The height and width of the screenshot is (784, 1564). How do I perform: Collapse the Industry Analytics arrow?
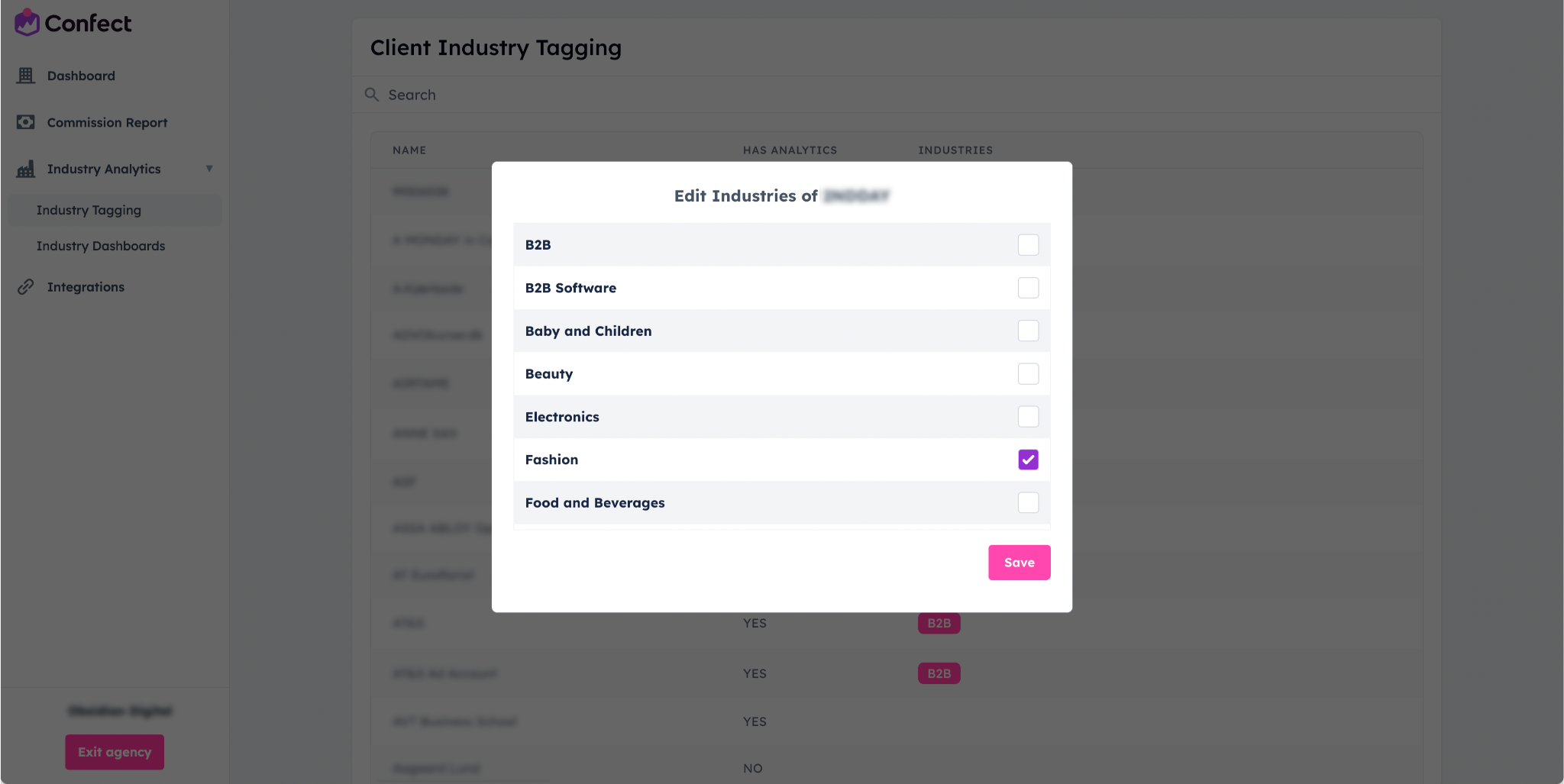(209, 169)
